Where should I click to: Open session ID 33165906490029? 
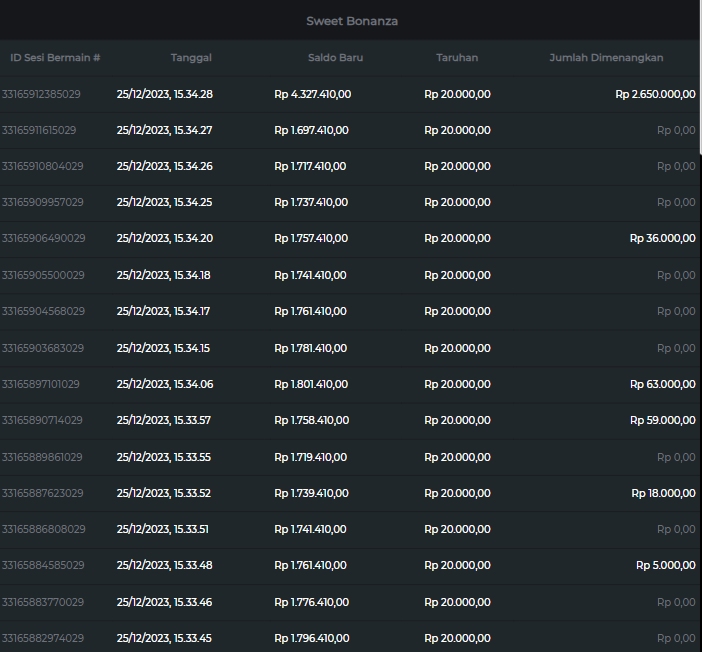pos(43,239)
